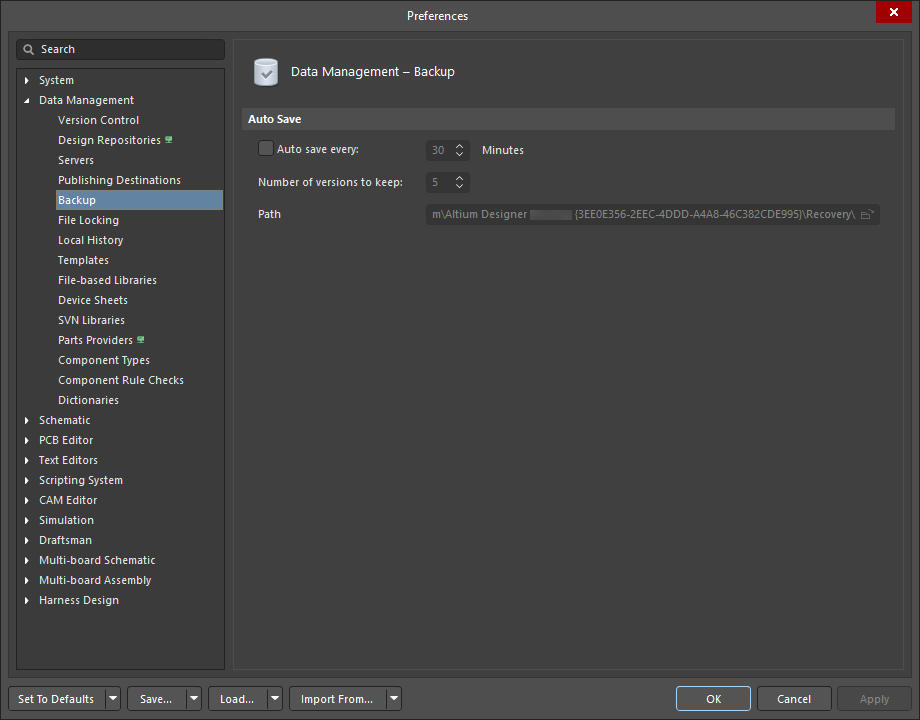
Task: Open the Save dropdown arrow
Action: pyautogui.click(x=193, y=699)
